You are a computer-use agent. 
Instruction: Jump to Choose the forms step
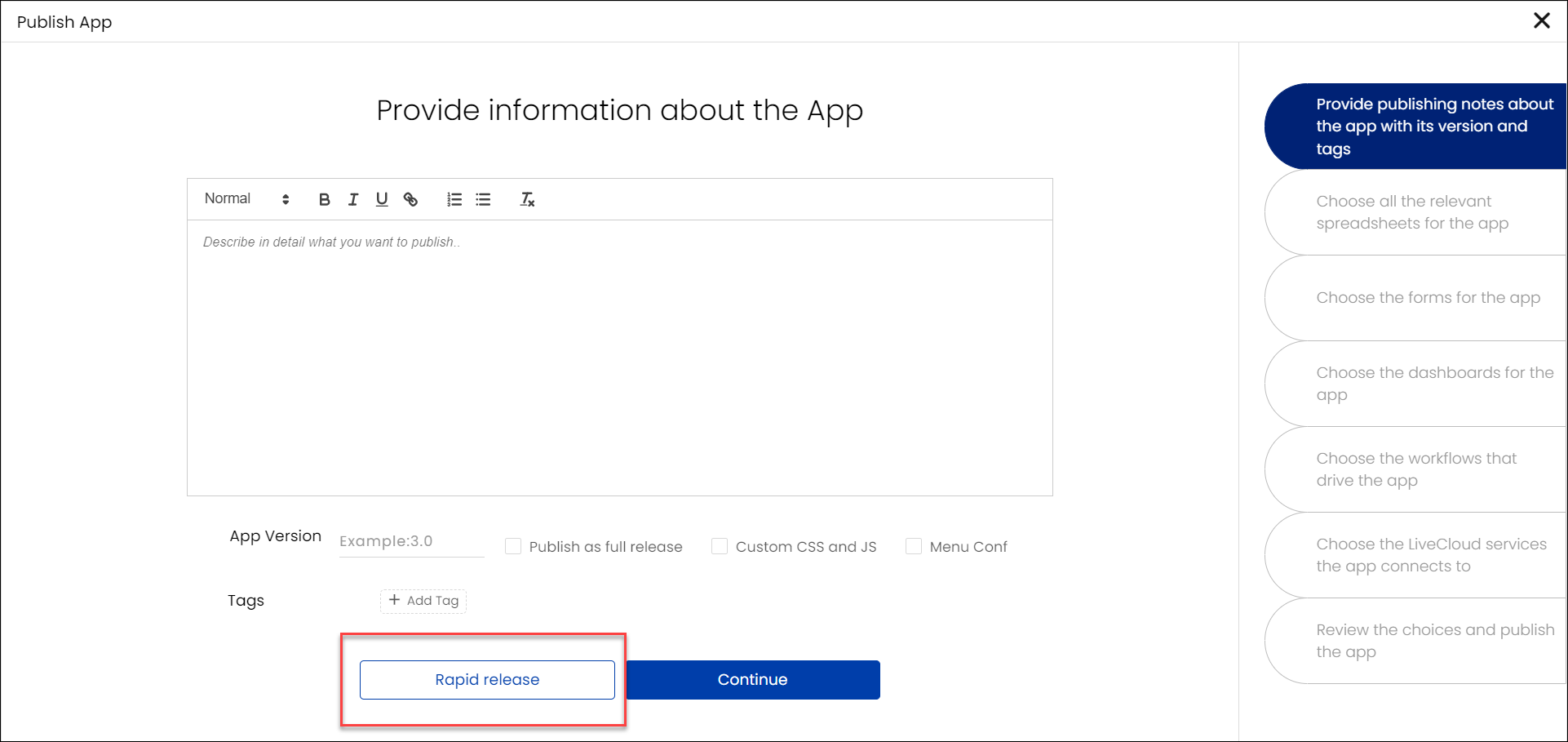[x=1415, y=298]
